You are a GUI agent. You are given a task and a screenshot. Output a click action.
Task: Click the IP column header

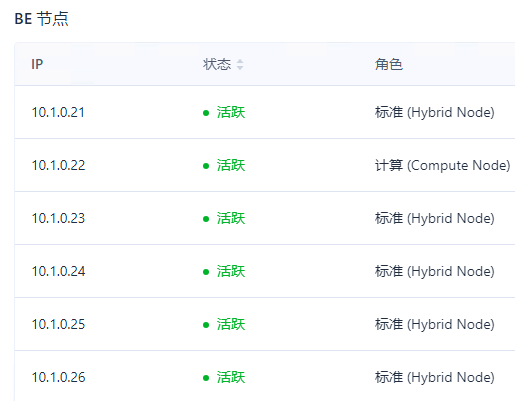(x=37, y=64)
